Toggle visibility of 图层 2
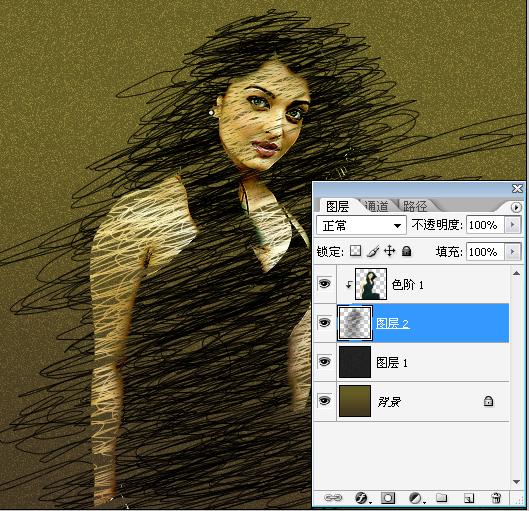This screenshot has width=529, height=511. coord(325,323)
